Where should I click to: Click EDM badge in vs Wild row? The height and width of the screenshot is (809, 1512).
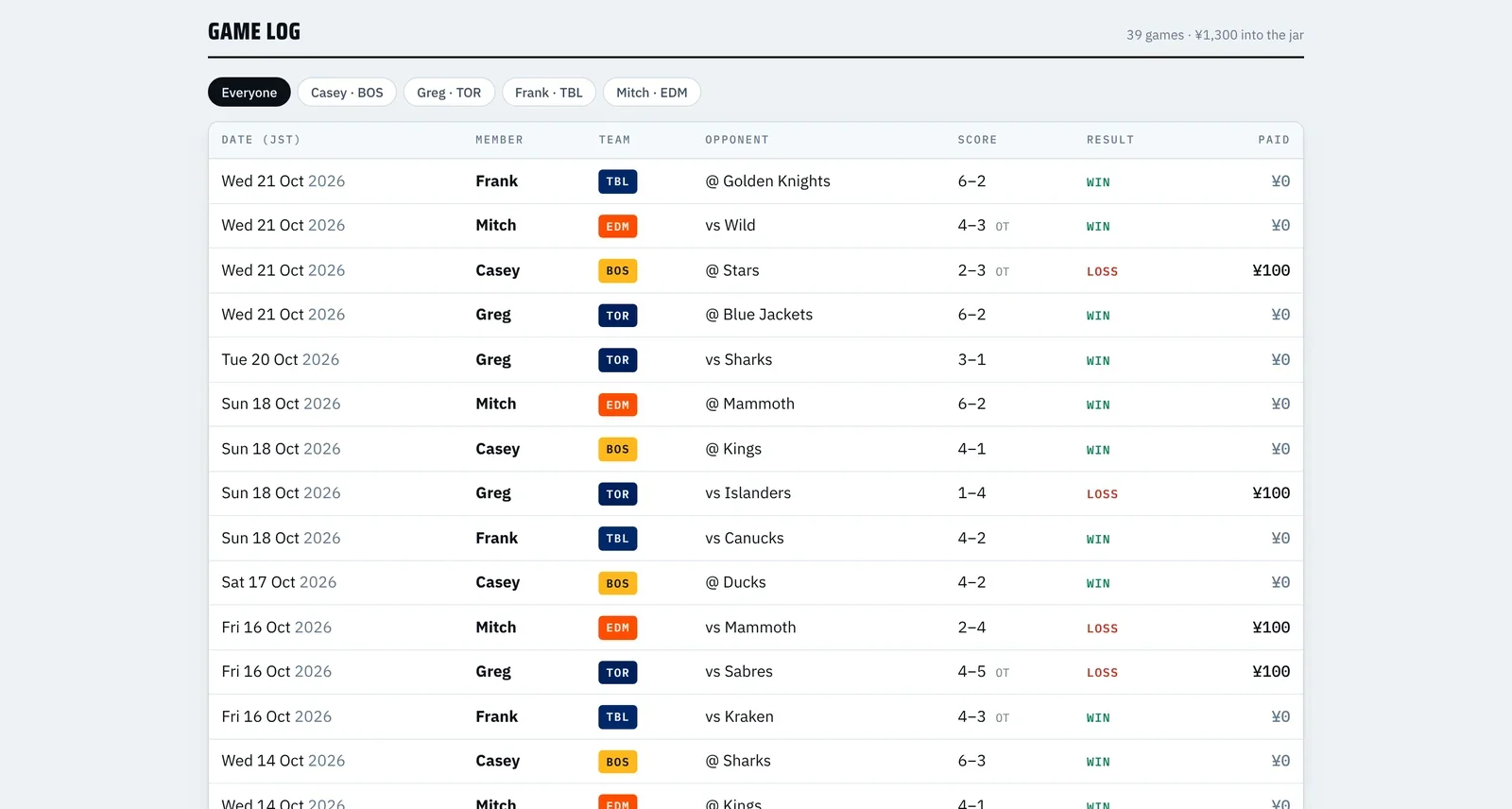pyautogui.click(x=618, y=226)
